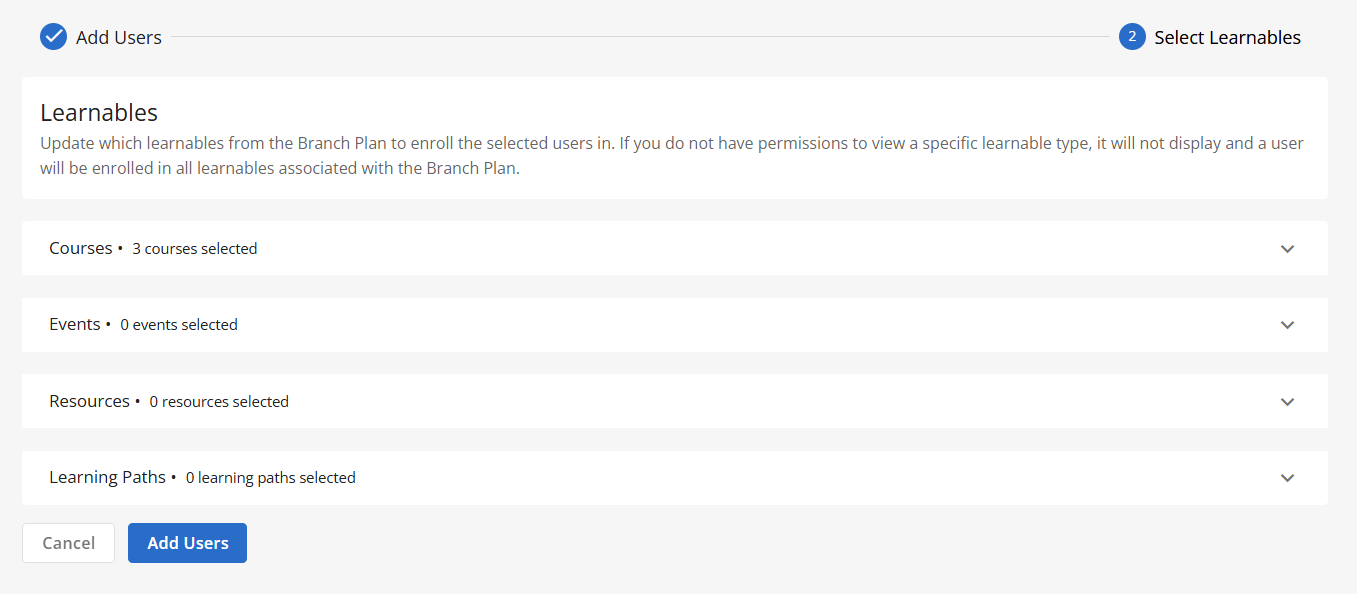1357x594 pixels.
Task: Click the '0 learning paths selected' text
Action: pyautogui.click(x=271, y=478)
